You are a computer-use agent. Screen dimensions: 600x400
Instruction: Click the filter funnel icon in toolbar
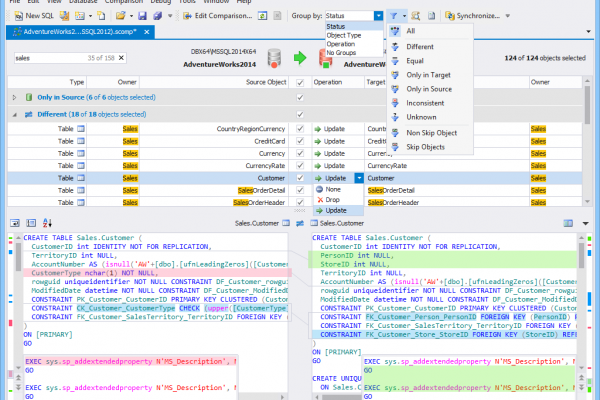tap(395, 16)
